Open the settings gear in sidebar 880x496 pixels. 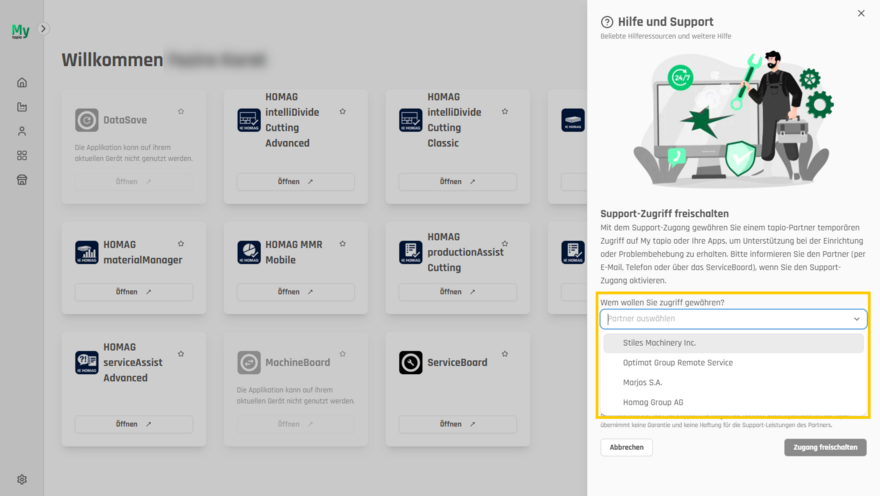(x=22, y=479)
